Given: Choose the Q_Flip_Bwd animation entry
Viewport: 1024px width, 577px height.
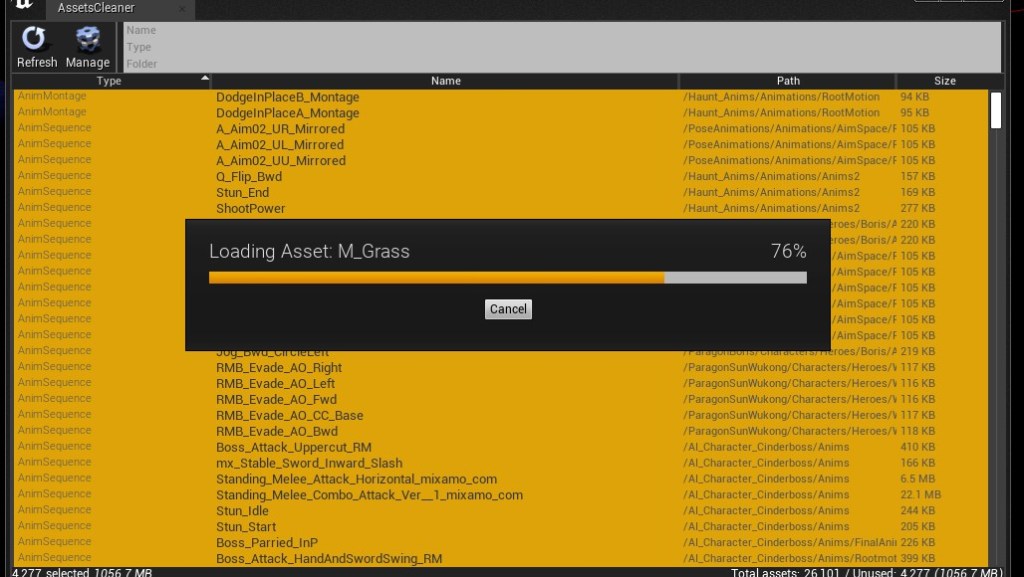Looking at the screenshot, I should [249, 177].
